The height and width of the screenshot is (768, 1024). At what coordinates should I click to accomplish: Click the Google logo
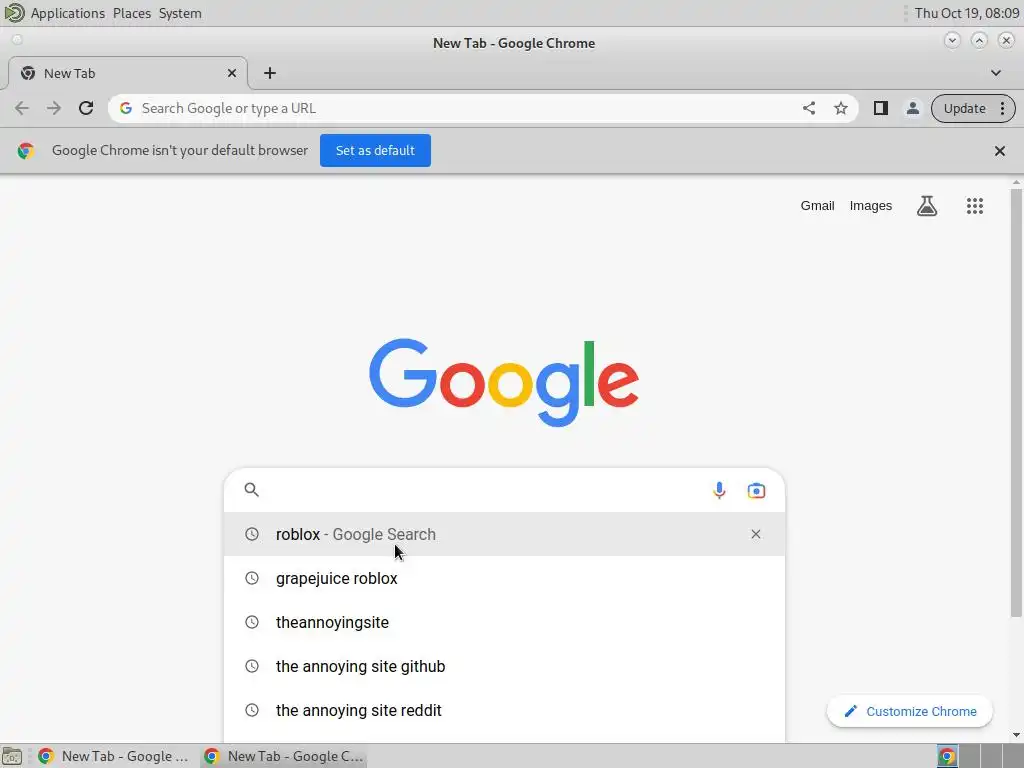coord(504,382)
